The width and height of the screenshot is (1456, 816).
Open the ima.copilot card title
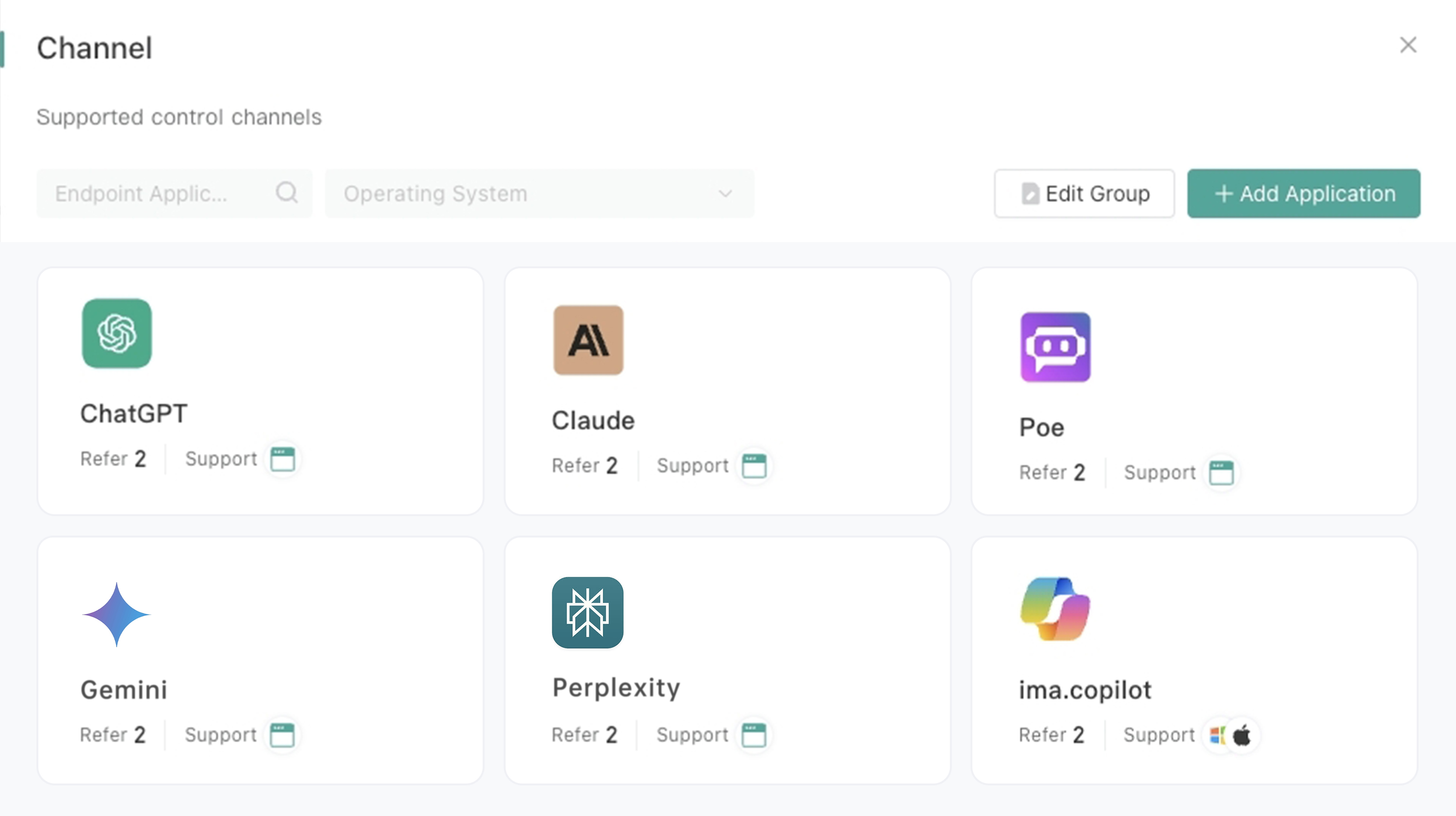1085,690
